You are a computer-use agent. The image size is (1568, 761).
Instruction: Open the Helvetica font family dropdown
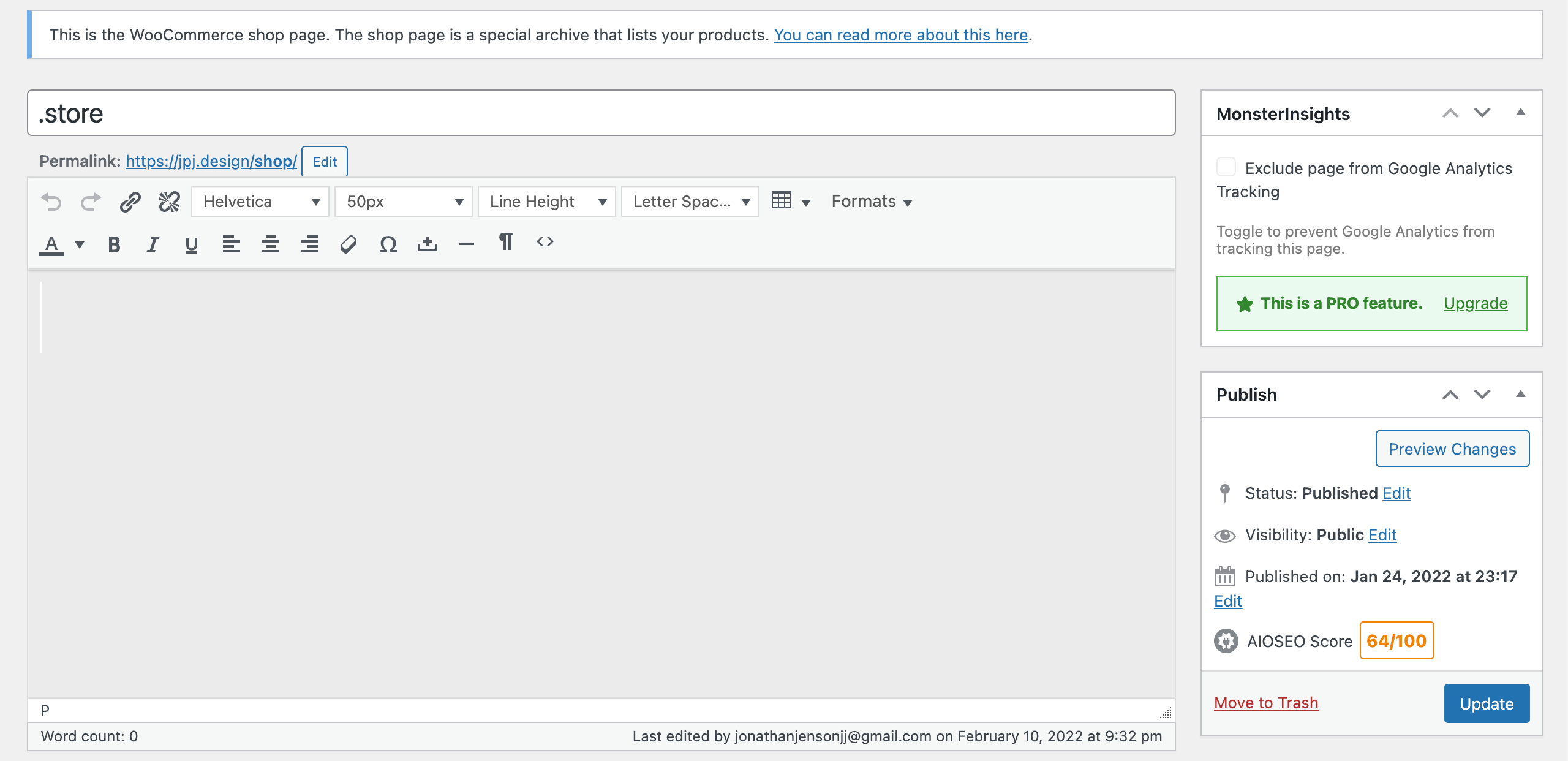coord(260,202)
